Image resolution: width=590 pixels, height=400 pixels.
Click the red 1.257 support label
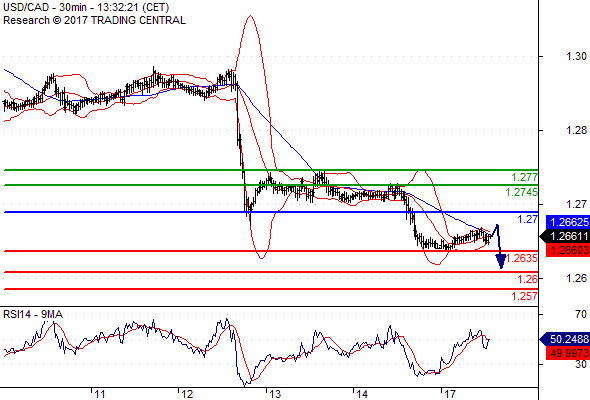click(x=524, y=296)
